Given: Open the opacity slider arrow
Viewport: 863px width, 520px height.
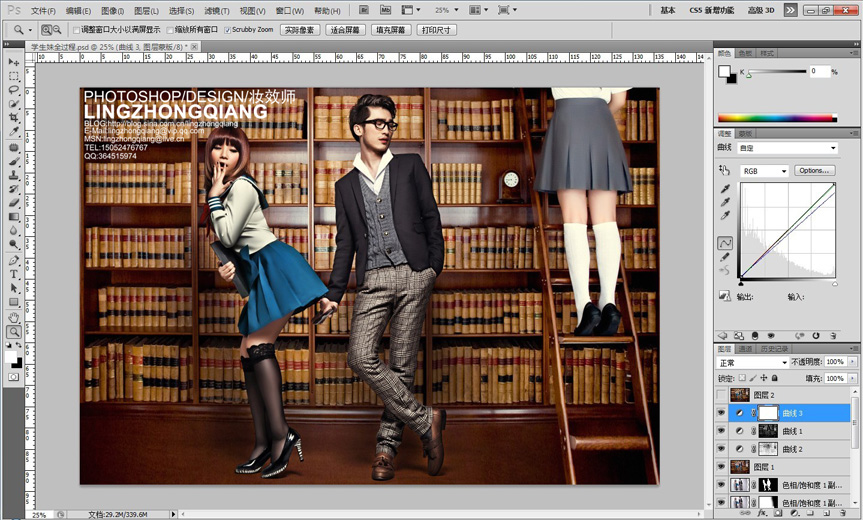Looking at the screenshot, I should point(853,362).
